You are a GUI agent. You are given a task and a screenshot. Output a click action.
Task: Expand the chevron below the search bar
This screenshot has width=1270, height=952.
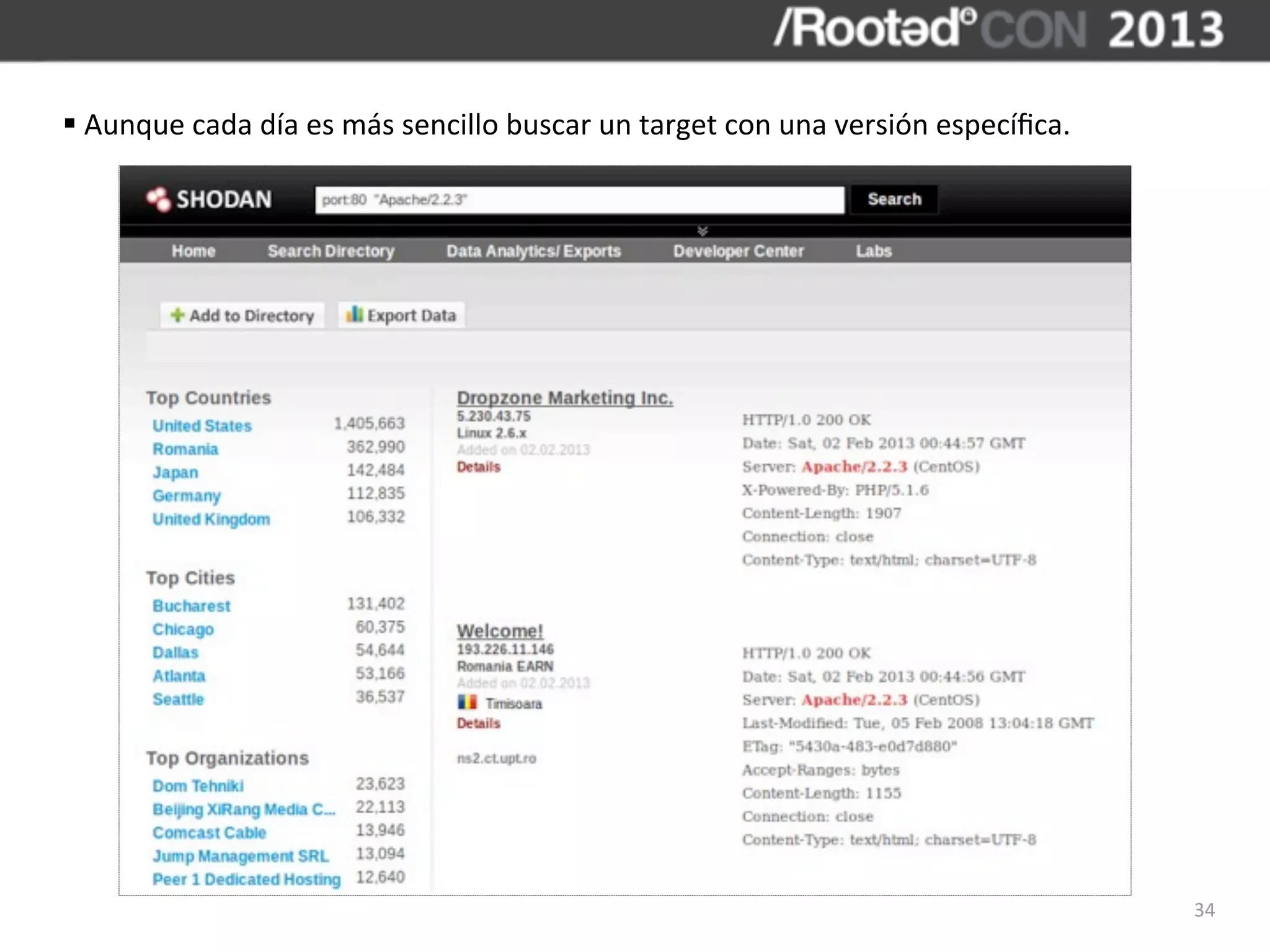(x=702, y=231)
